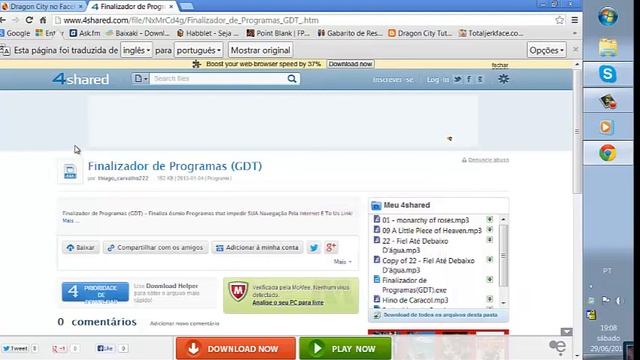Open 4shared Twitter header icon
Viewport: 640px width, 360px height.
coord(458,79)
